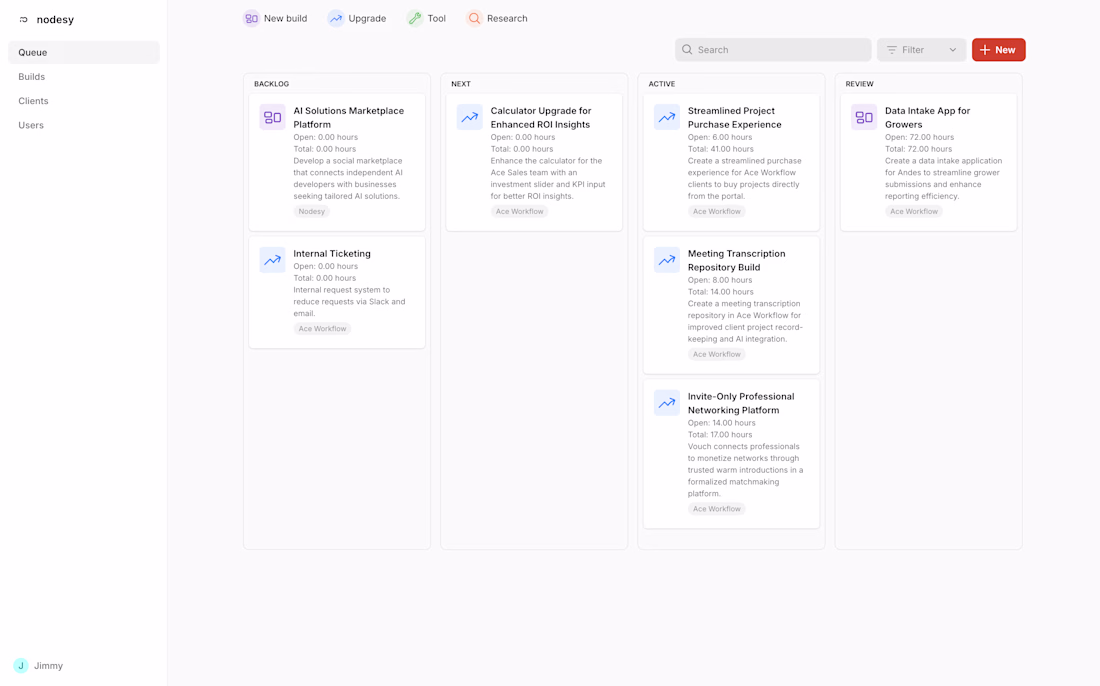
Task: Click Invite-Only Professional Networking Platform icon
Action: [666, 403]
